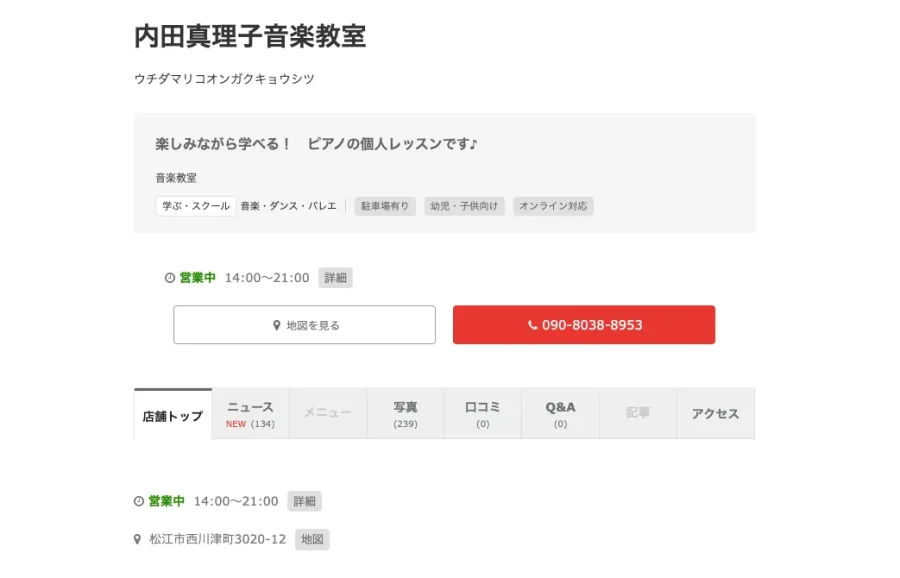Go to the アクセス tab
Viewport: 900px width, 578px height.
[x=716, y=414]
